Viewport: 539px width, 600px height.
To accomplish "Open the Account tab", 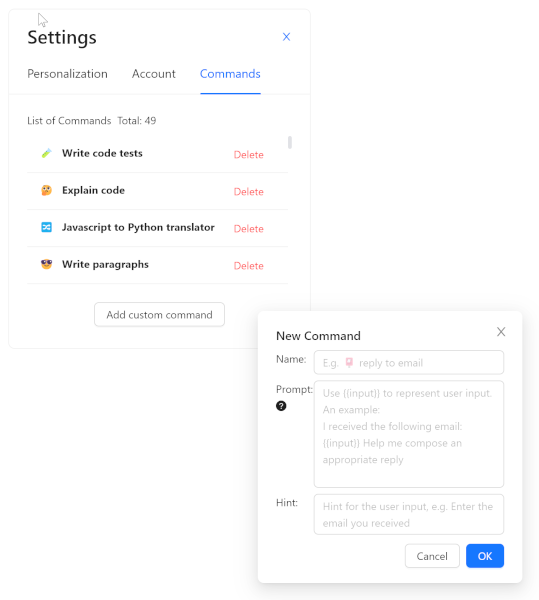I will 154,74.
